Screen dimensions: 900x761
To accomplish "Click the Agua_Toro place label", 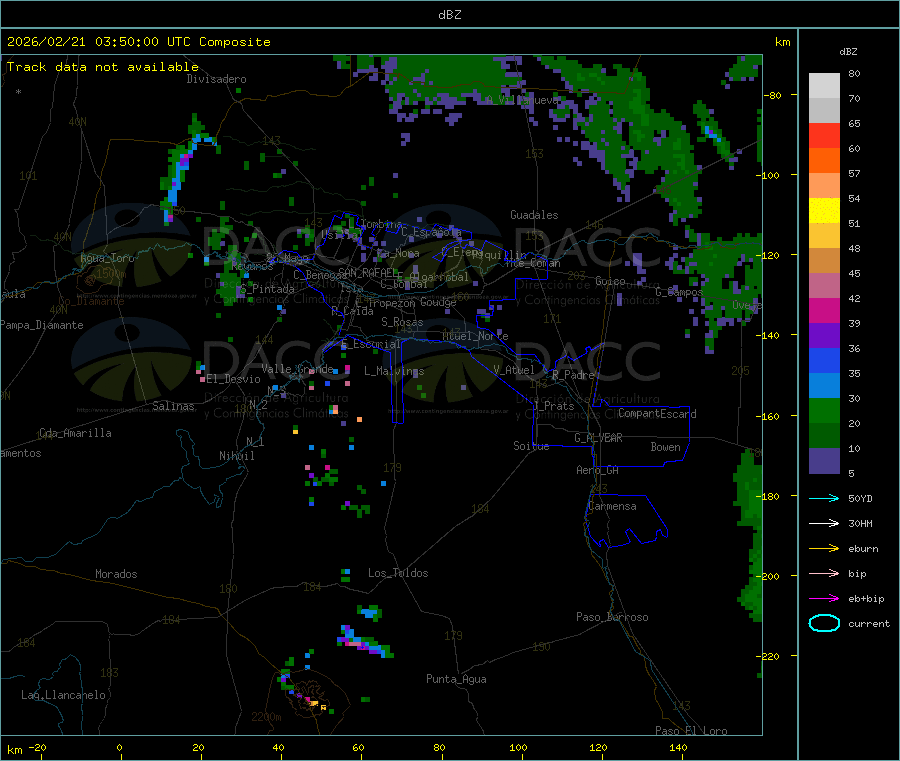I will [107, 258].
